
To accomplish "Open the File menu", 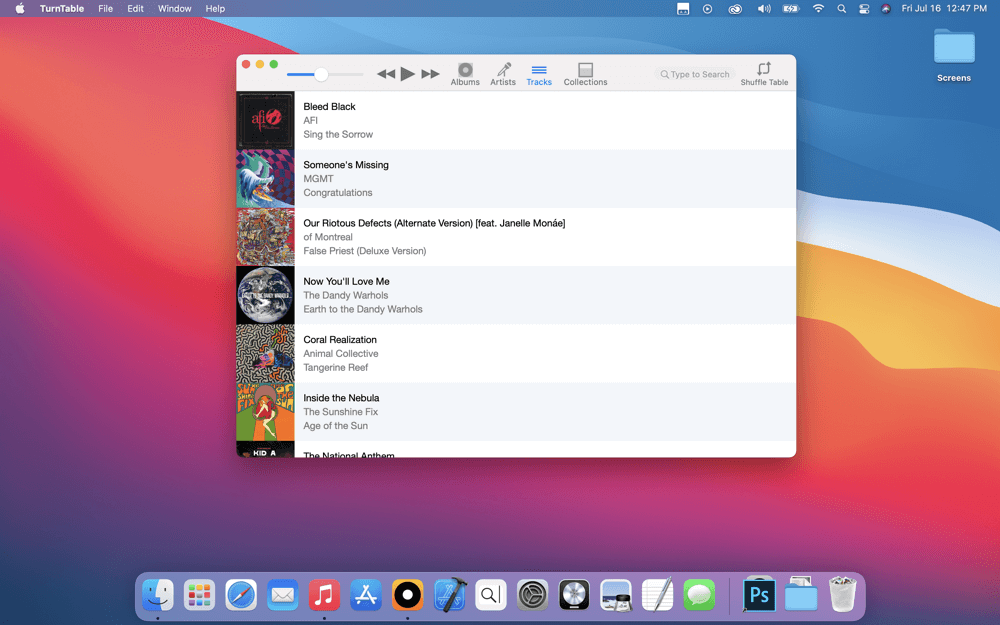I will (105, 8).
